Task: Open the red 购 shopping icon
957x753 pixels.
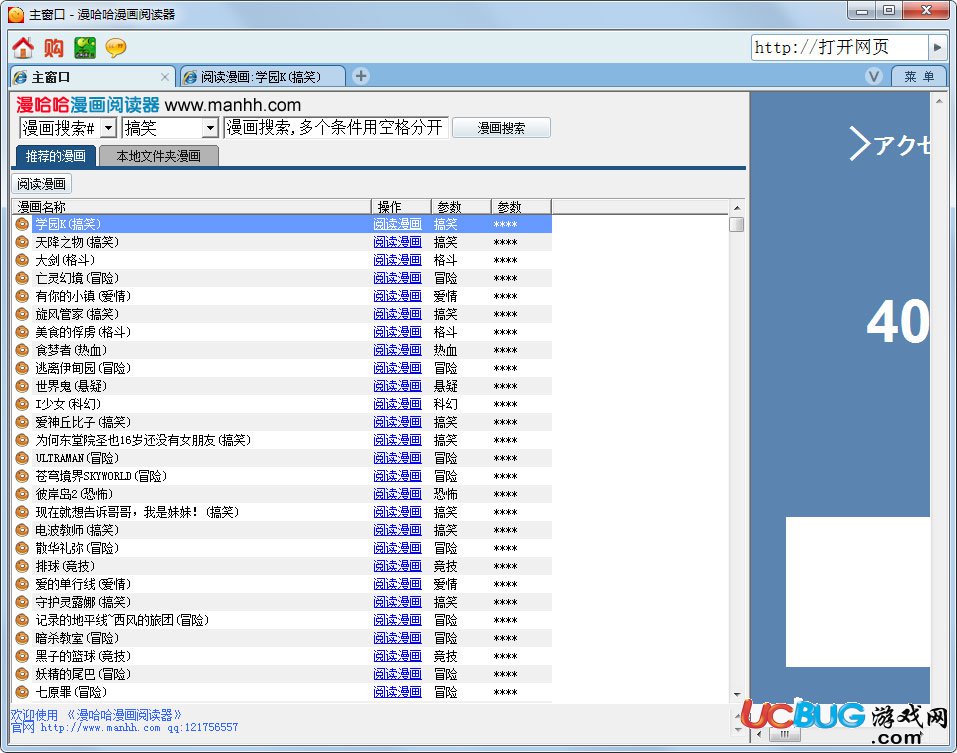Action: pos(54,48)
